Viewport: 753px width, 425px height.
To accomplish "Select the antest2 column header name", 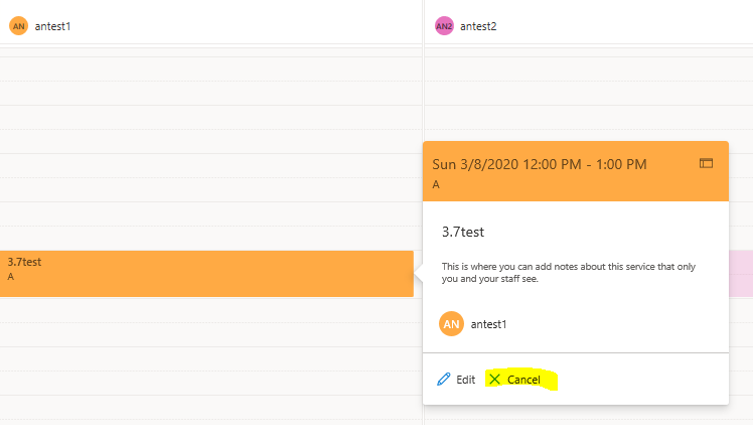I will click(x=478, y=26).
